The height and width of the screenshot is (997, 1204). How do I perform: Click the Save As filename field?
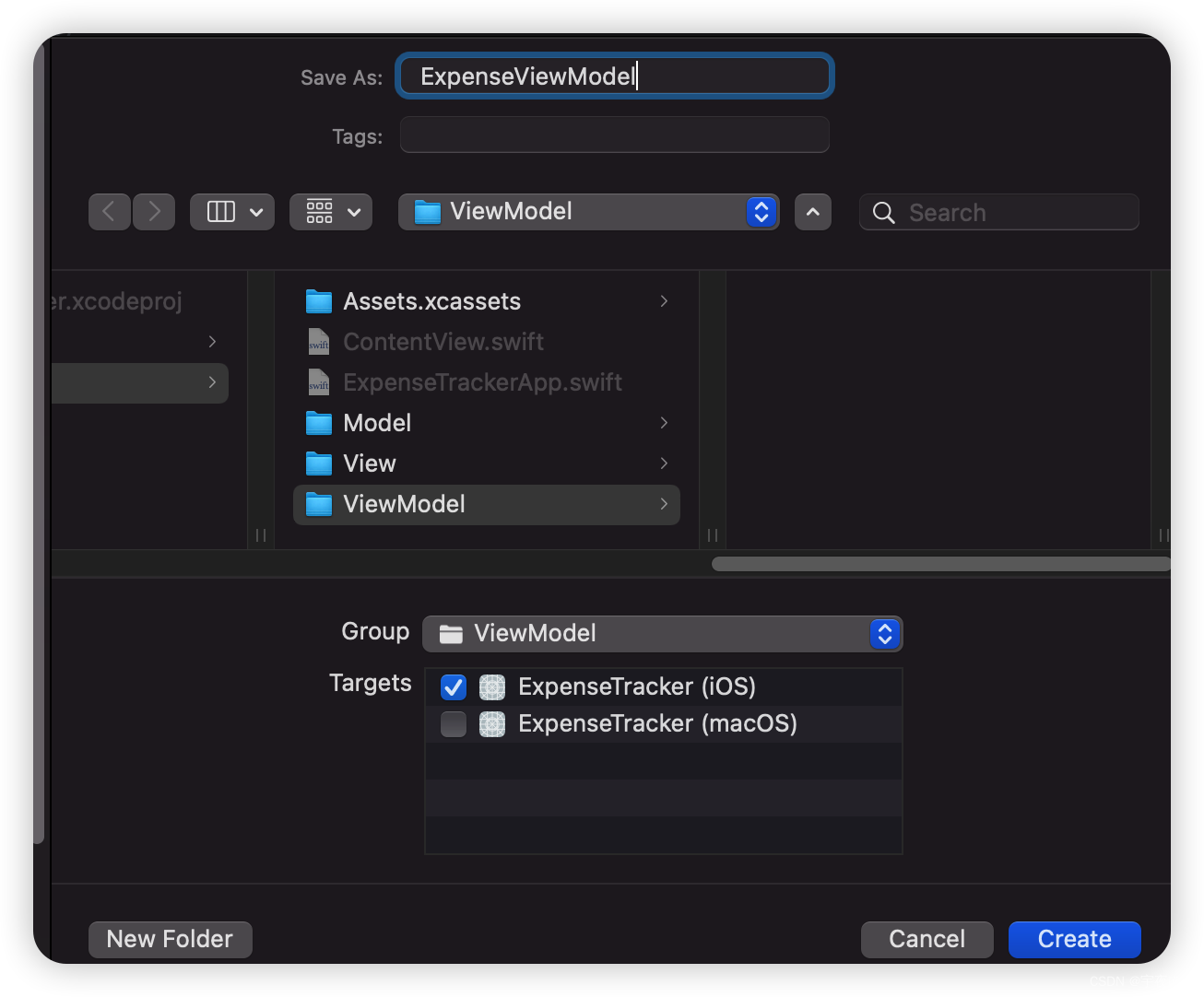615,76
